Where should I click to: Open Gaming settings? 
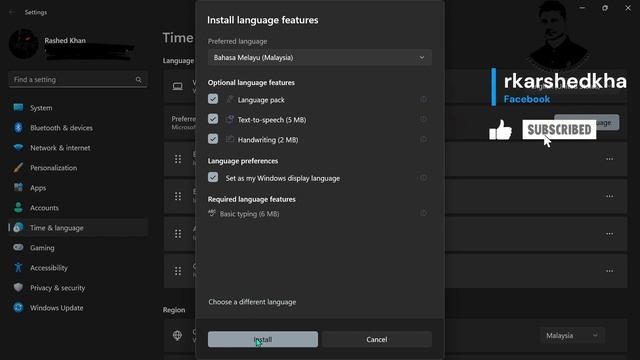coord(78,248)
